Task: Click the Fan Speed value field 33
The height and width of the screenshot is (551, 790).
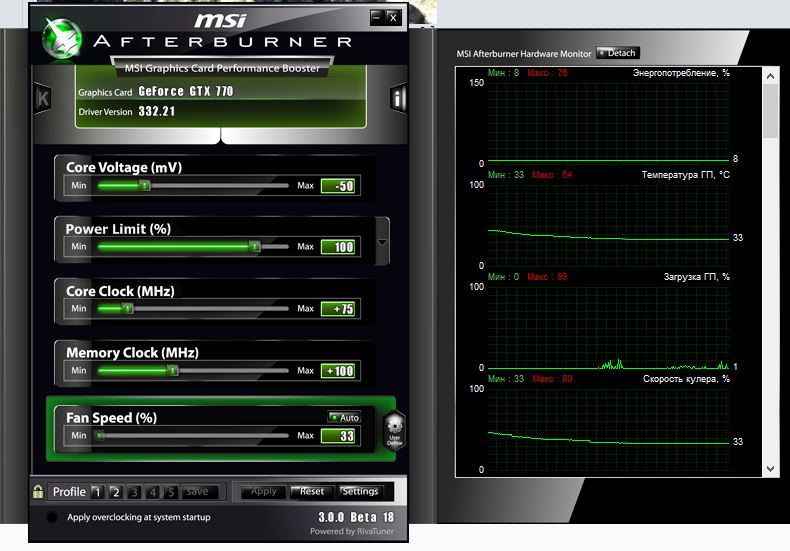Action: (x=338, y=436)
